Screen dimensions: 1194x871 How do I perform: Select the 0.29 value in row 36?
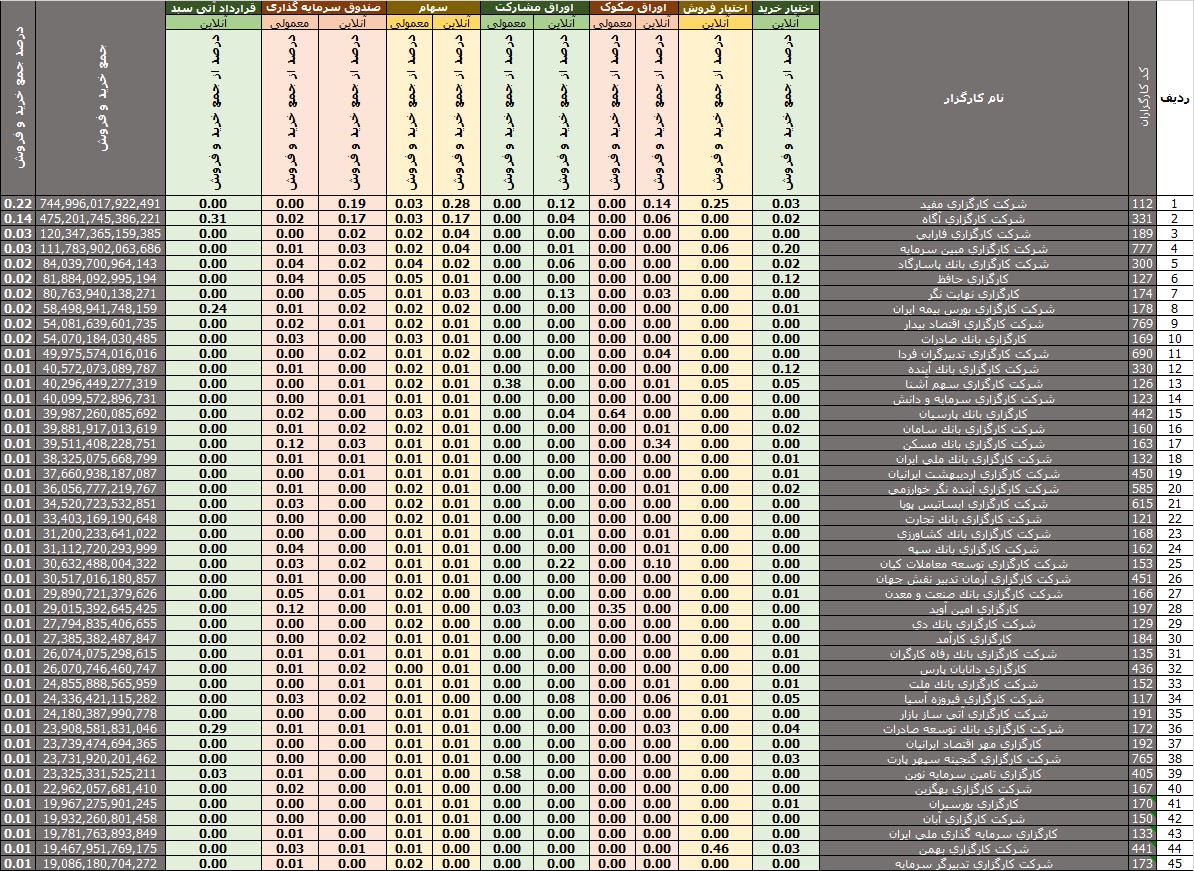(213, 729)
